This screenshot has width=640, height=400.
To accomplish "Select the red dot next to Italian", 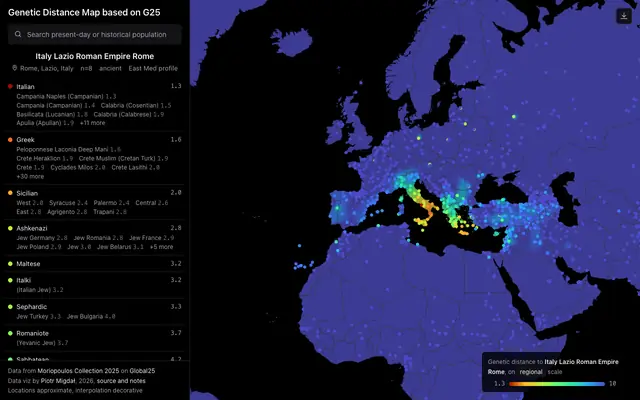I will click(x=10, y=87).
